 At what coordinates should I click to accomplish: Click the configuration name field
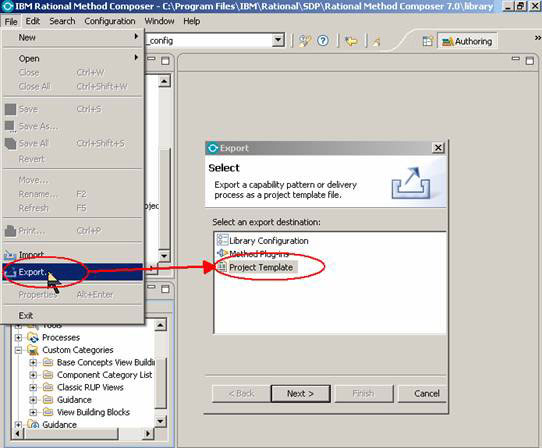click(208, 41)
